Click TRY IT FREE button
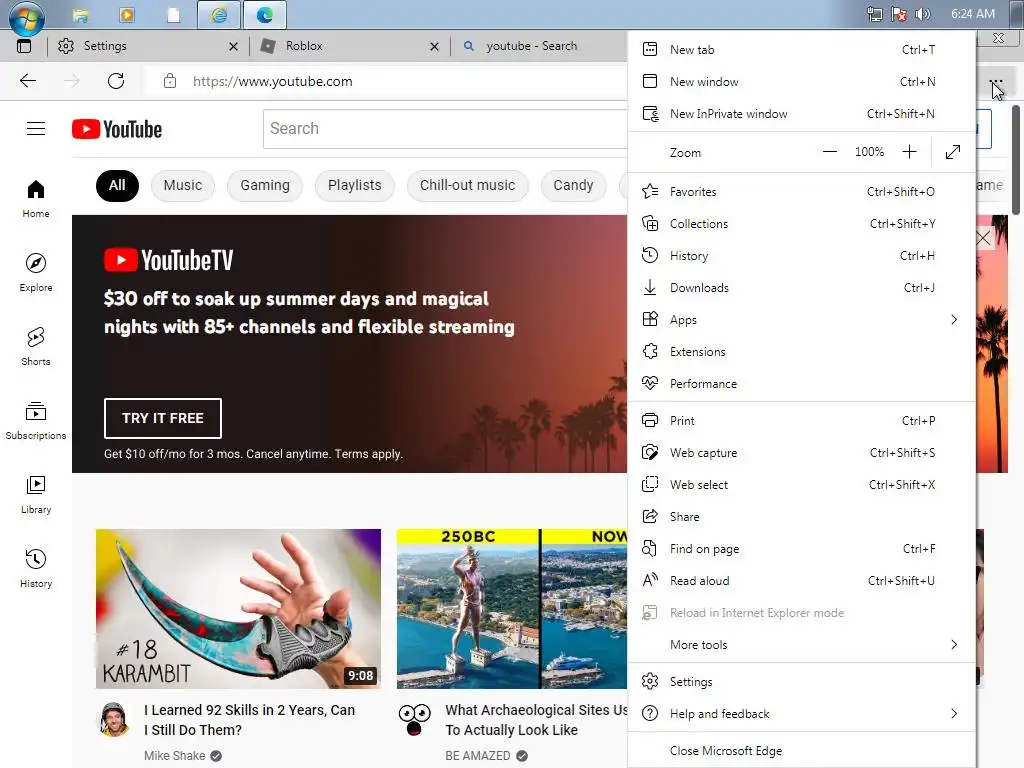The width and height of the screenshot is (1024, 768). point(163,418)
